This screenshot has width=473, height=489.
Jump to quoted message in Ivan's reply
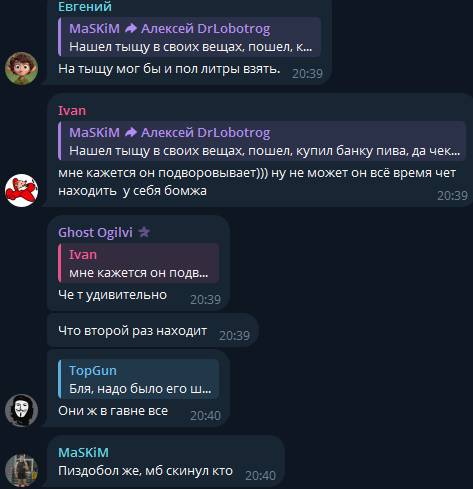point(261,141)
